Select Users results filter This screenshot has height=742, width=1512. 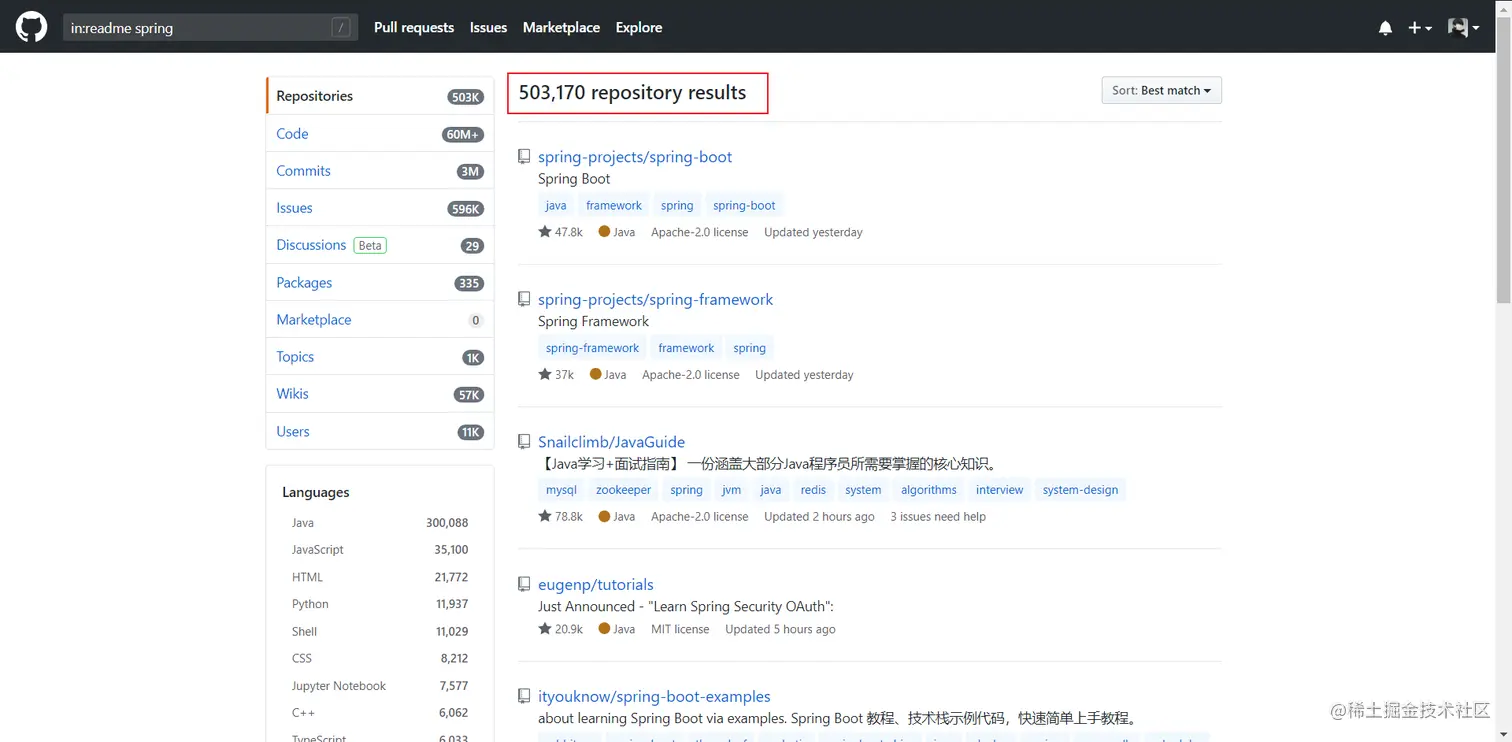pyautogui.click(x=380, y=432)
